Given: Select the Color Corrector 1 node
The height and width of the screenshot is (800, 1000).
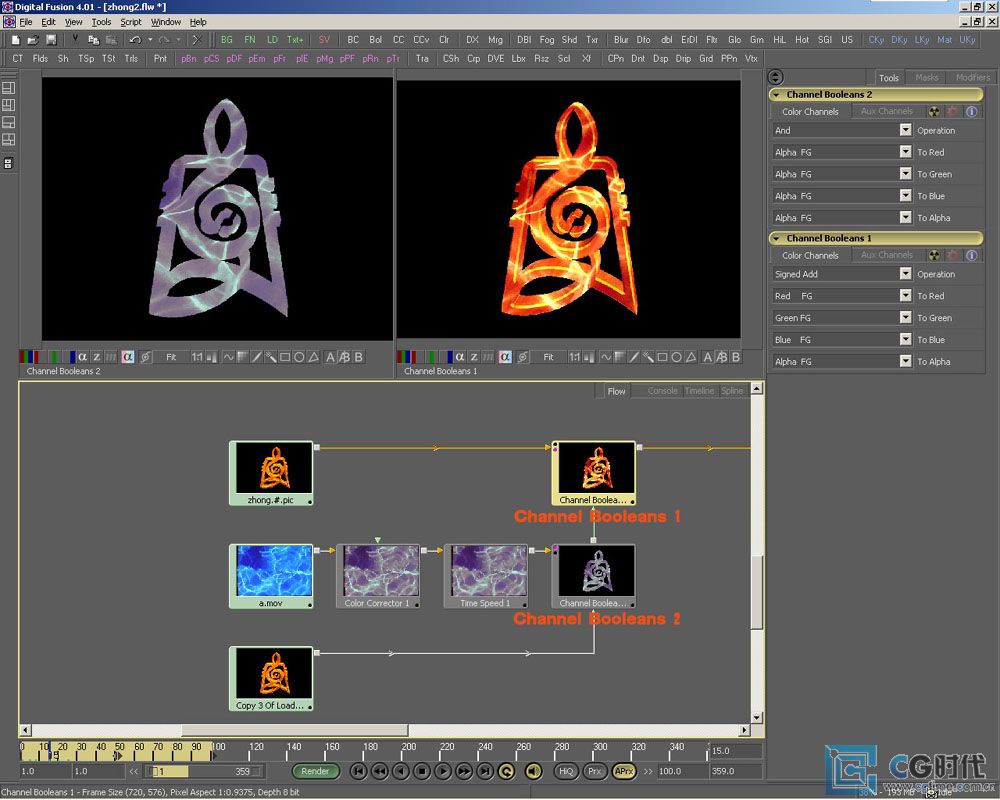Looking at the screenshot, I should click(378, 576).
